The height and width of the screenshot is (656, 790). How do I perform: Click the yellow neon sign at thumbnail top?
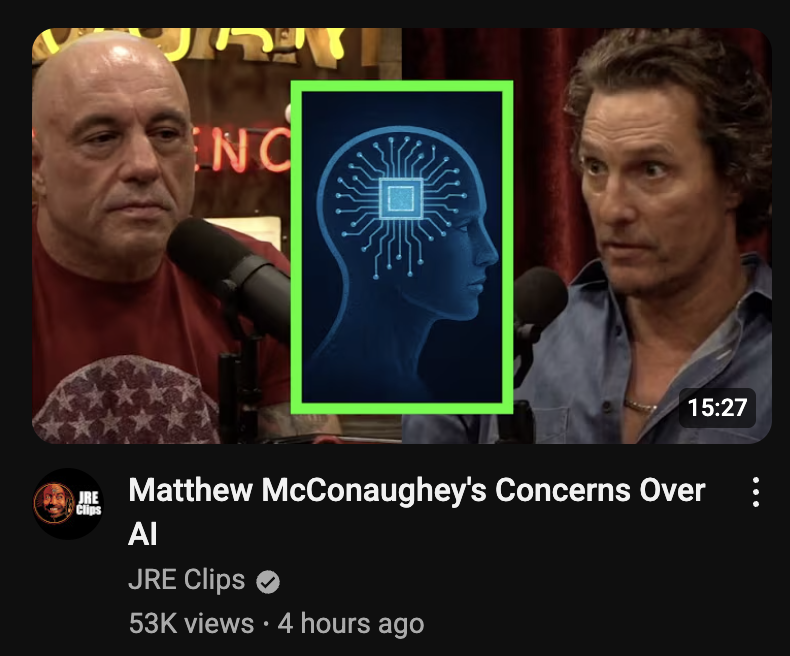(212, 46)
